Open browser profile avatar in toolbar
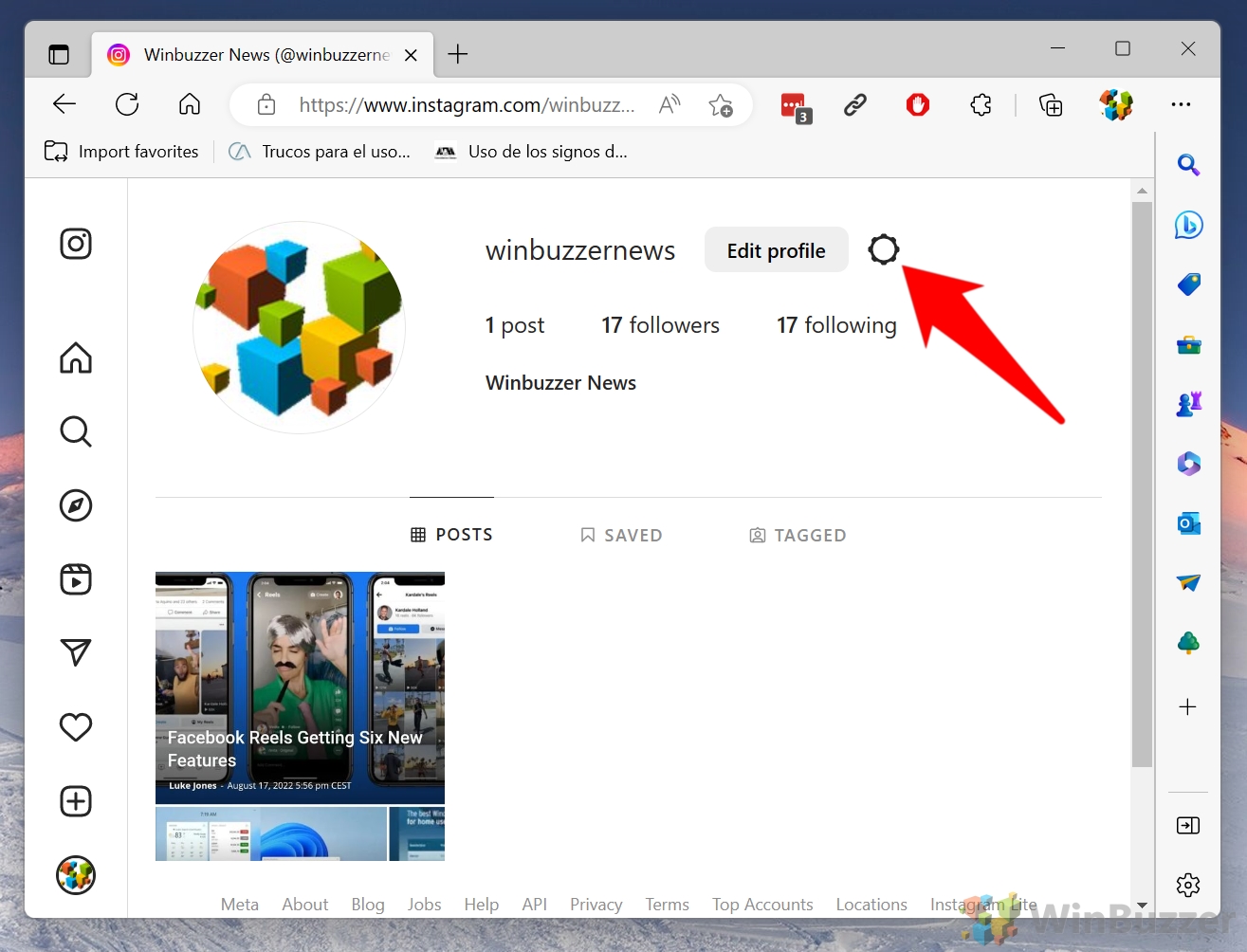1247x952 pixels. 1116,104
